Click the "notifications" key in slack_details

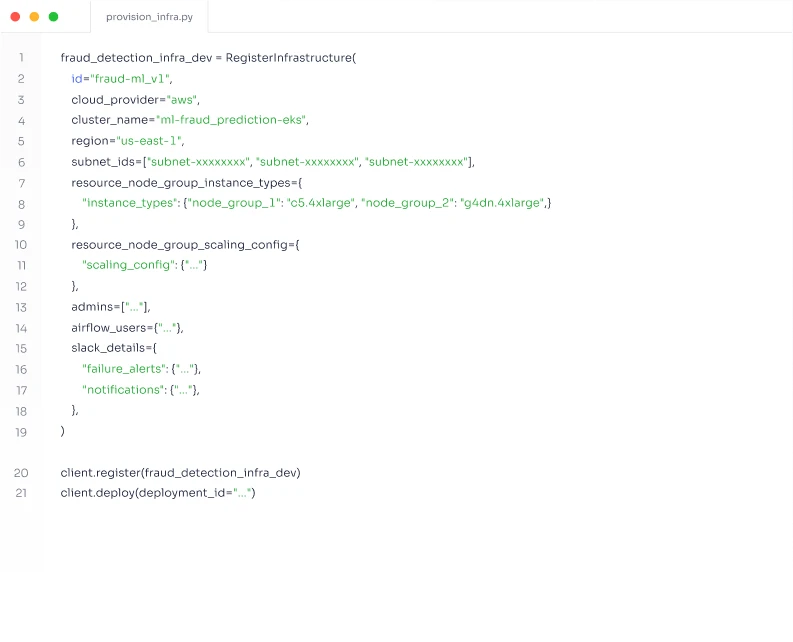point(124,390)
